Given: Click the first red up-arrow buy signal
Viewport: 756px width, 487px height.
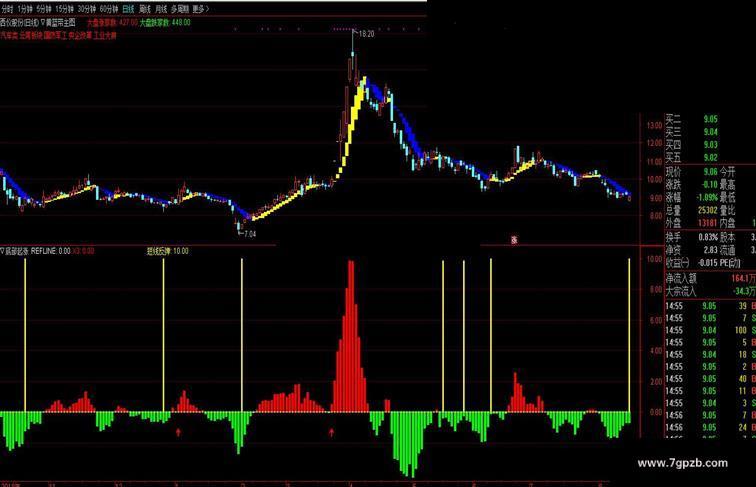Looking at the screenshot, I should click(x=178, y=432).
